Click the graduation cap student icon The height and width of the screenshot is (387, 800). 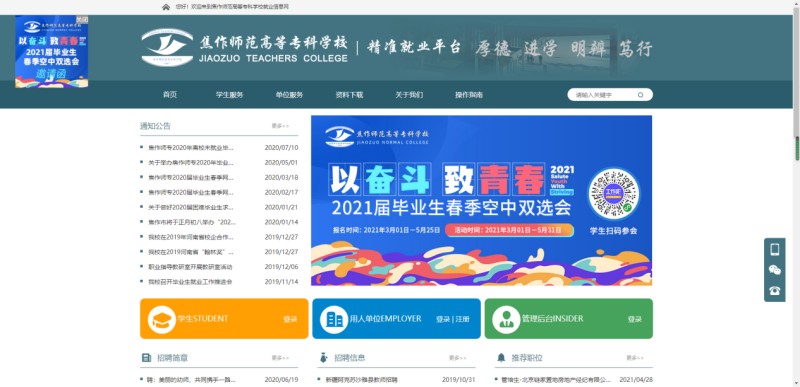162,319
